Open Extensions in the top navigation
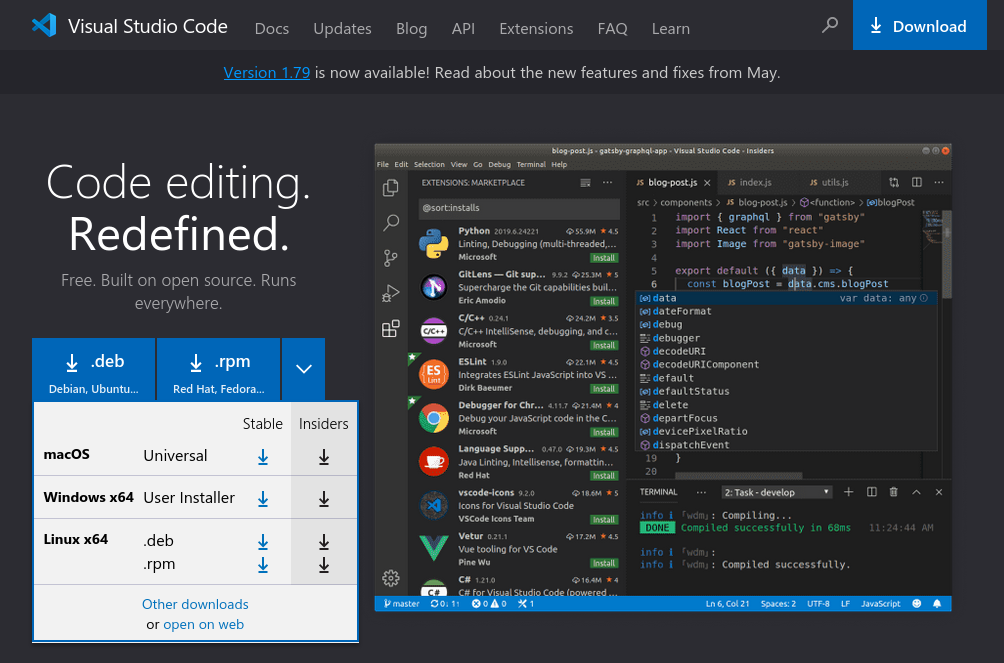The height and width of the screenshot is (663, 1004). (536, 28)
